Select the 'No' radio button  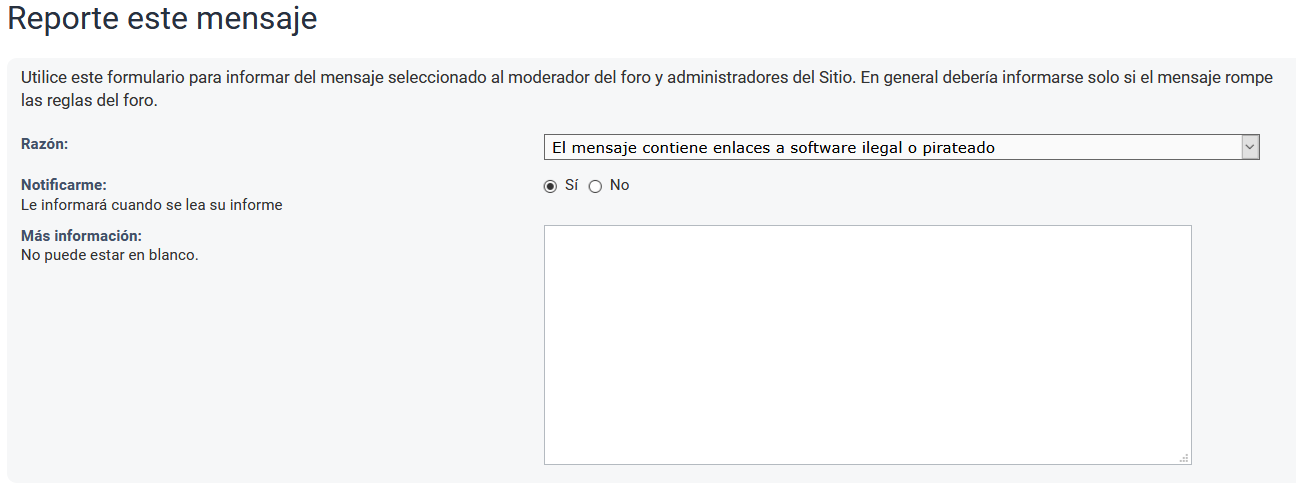click(x=595, y=186)
